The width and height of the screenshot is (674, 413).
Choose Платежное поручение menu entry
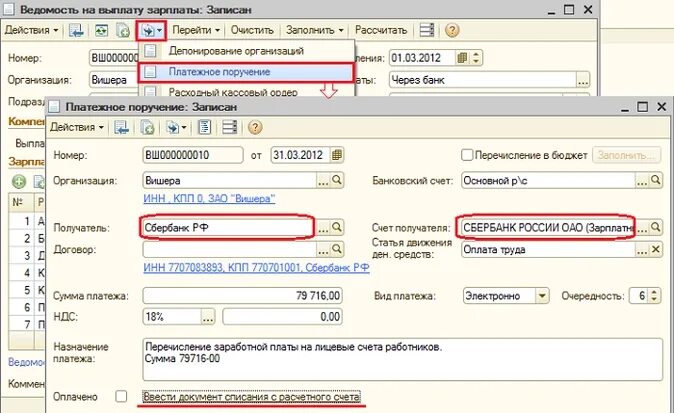point(246,72)
